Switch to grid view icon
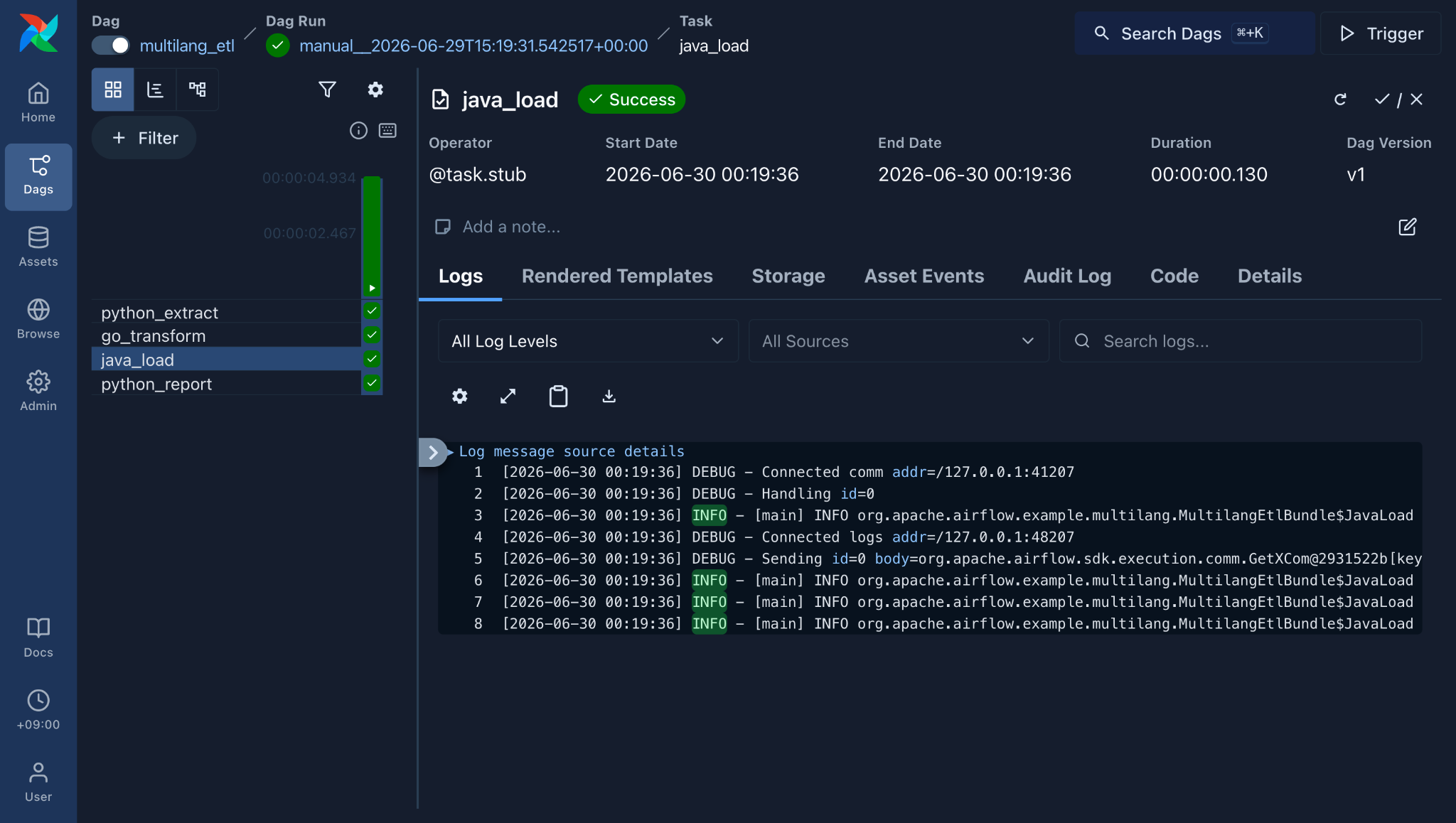 pos(113,90)
